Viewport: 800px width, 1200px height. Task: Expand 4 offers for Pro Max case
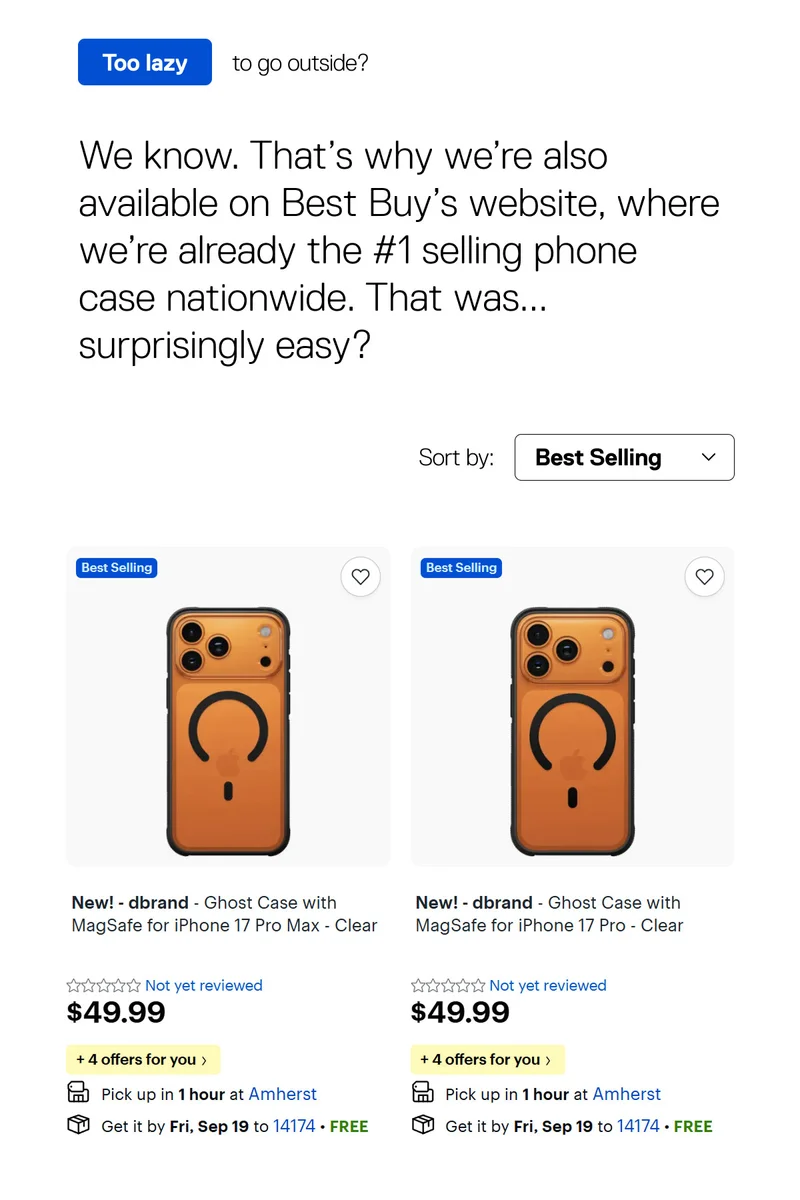click(x=142, y=1059)
